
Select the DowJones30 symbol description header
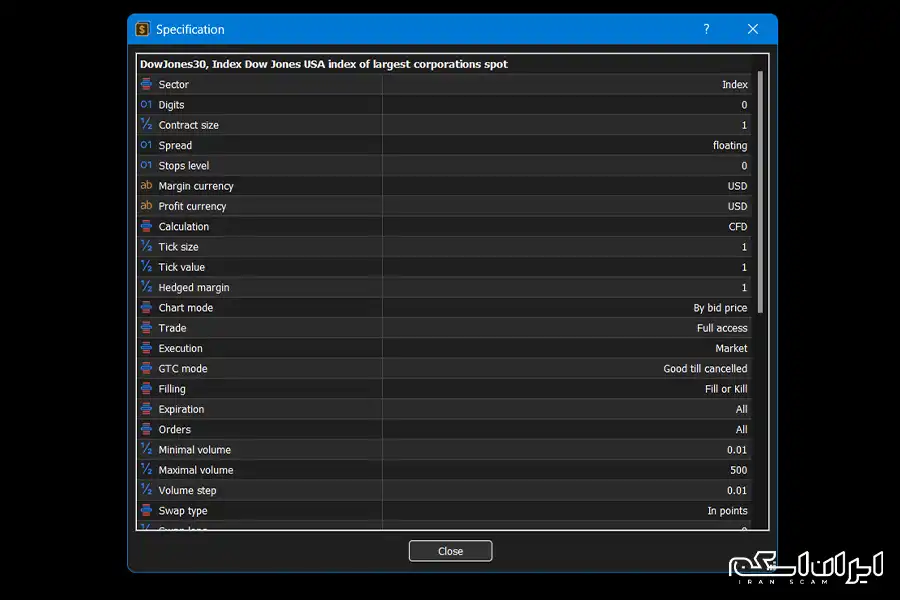click(x=324, y=64)
